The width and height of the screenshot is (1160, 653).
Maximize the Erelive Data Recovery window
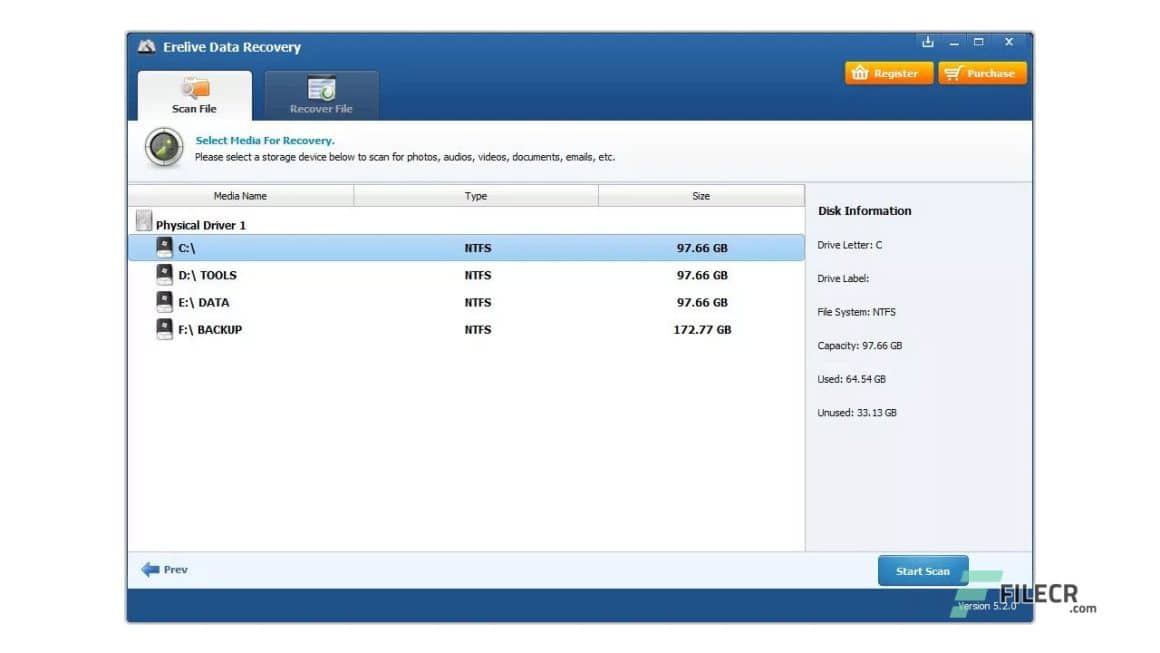(979, 42)
